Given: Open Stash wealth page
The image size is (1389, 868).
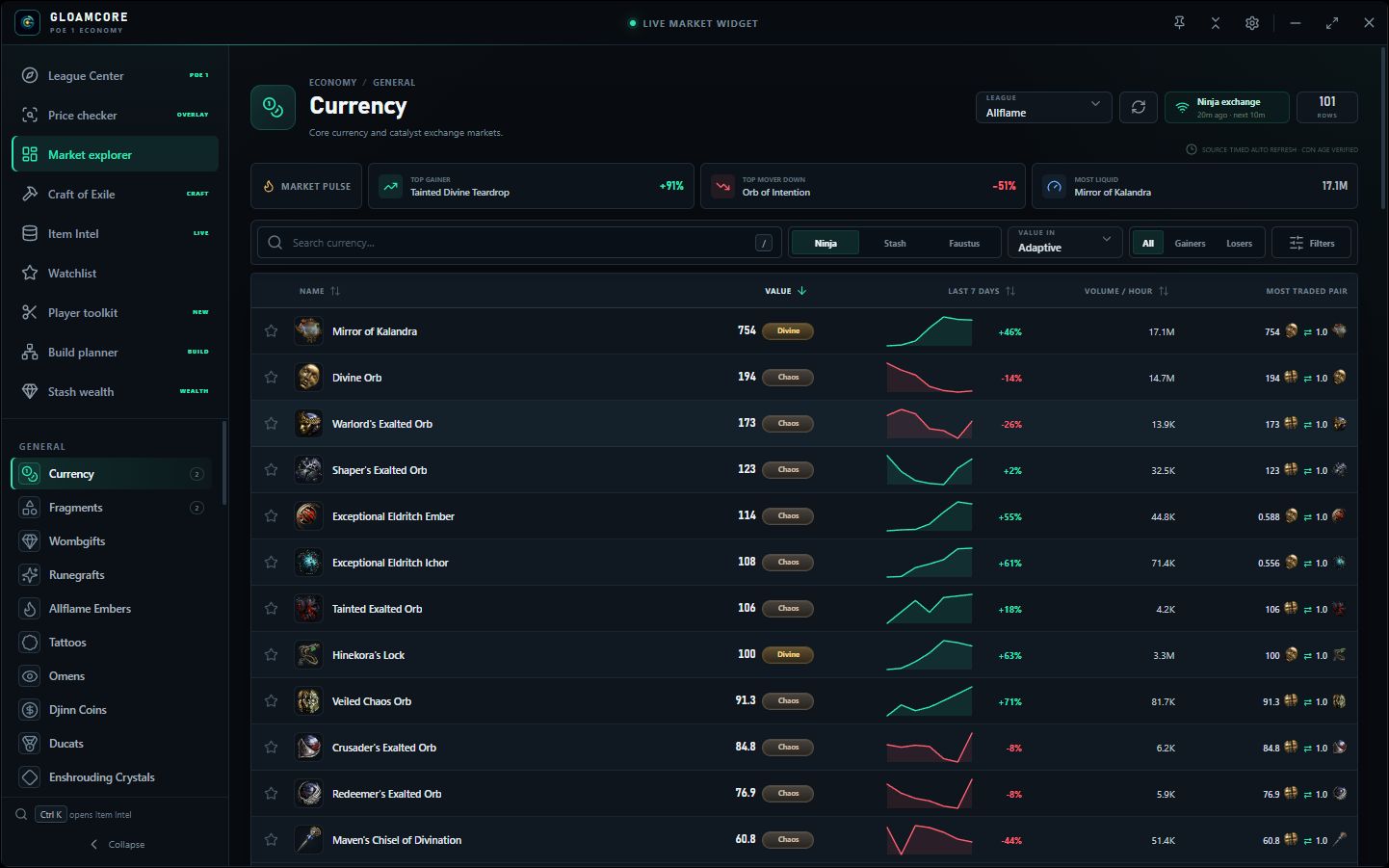Looking at the screenshot, I should 116,391.
